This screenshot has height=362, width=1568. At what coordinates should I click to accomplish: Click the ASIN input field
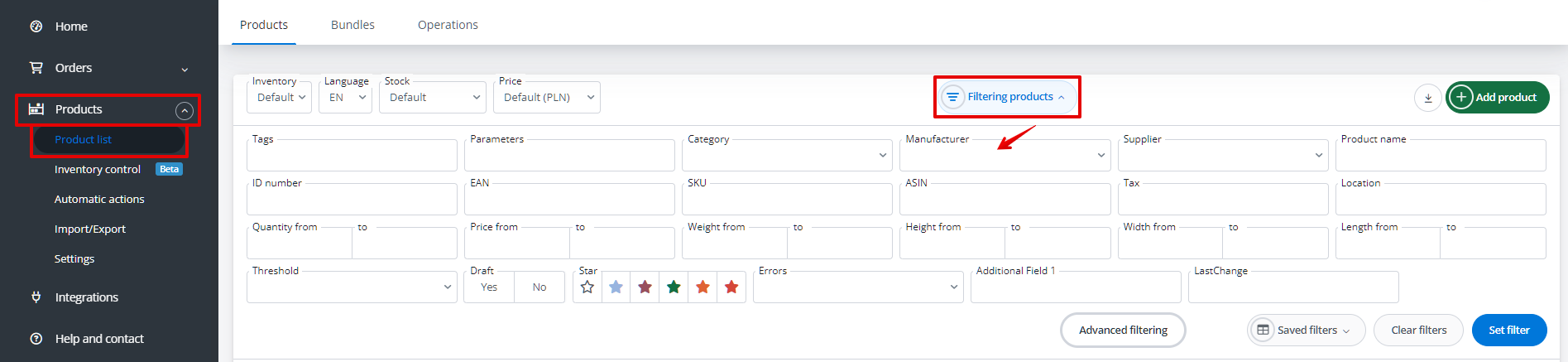pyautogui.click(x=1005, y=199)
